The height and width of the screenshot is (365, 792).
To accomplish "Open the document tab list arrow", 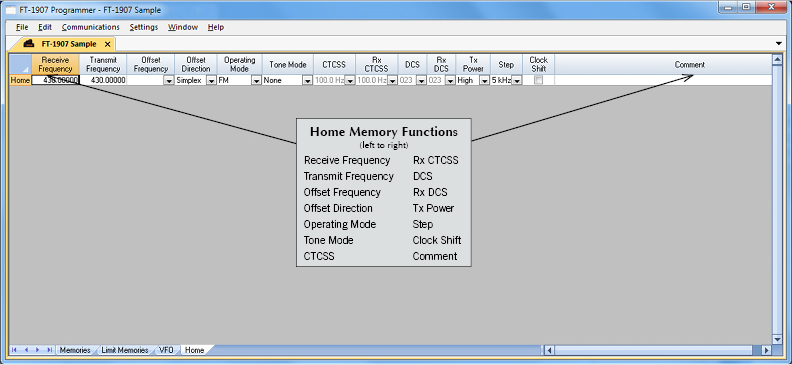I will 778,44.
